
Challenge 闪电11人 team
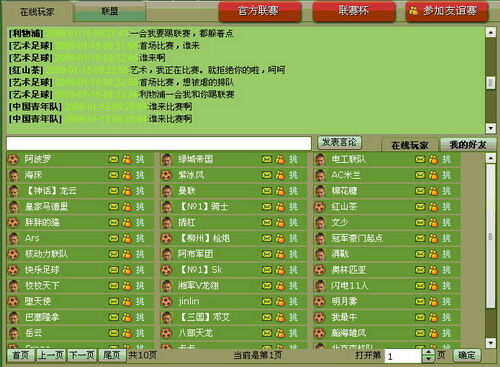pos(447,285)
